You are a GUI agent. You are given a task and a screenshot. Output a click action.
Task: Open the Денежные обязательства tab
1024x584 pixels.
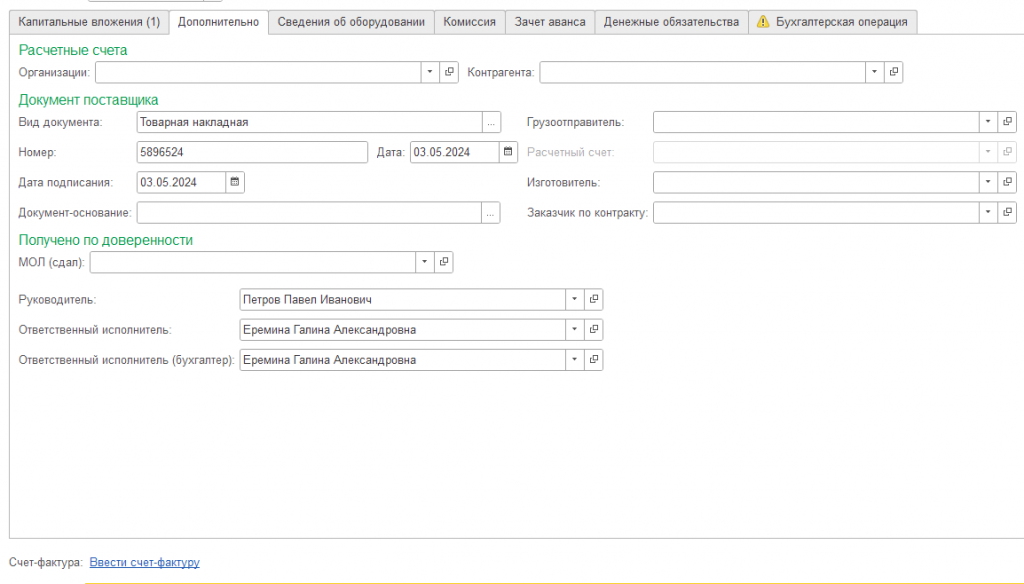click(671, 22)
